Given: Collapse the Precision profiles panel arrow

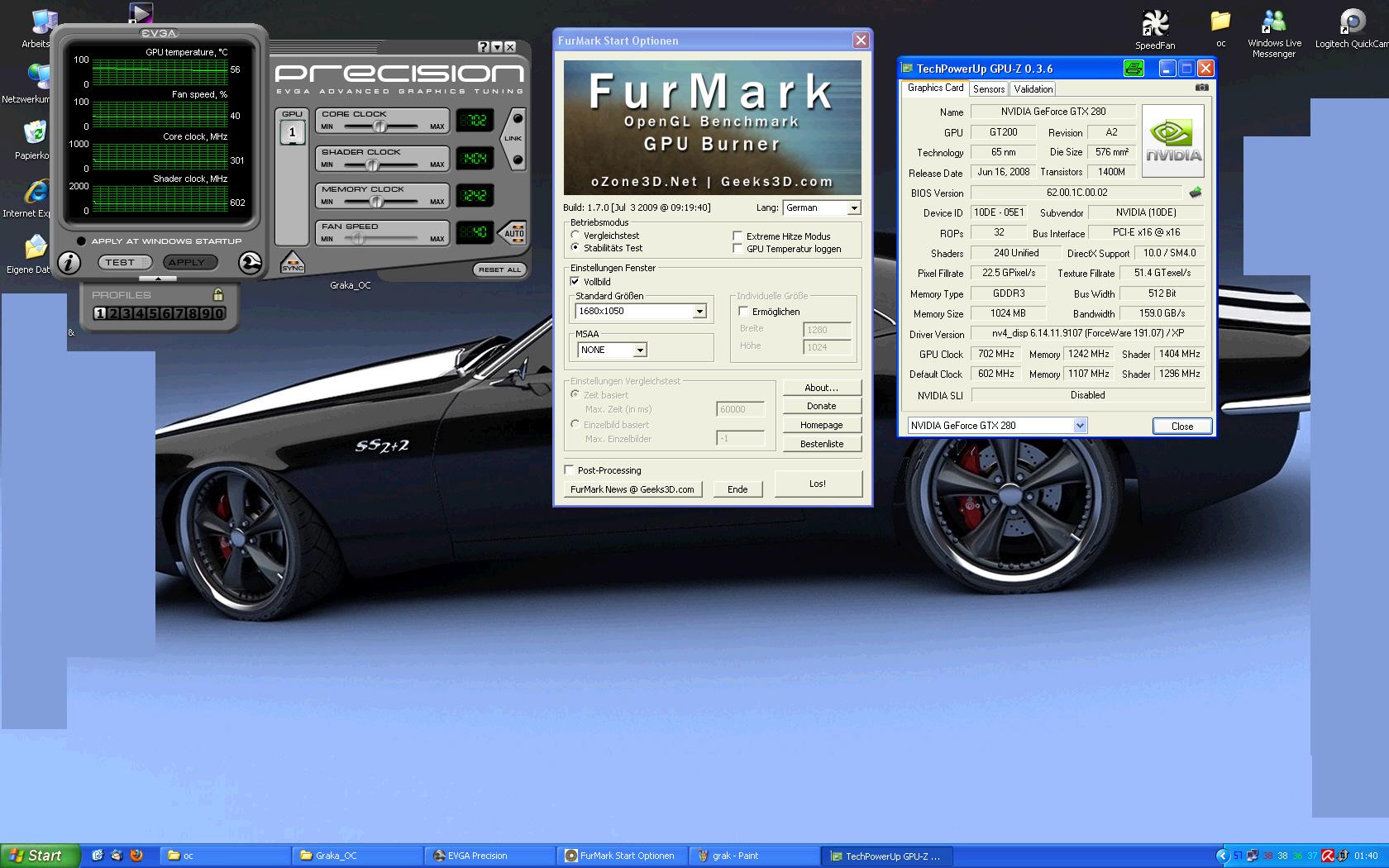Looking at the screenshot, I should pyautogui.click(x=157, y=279).
